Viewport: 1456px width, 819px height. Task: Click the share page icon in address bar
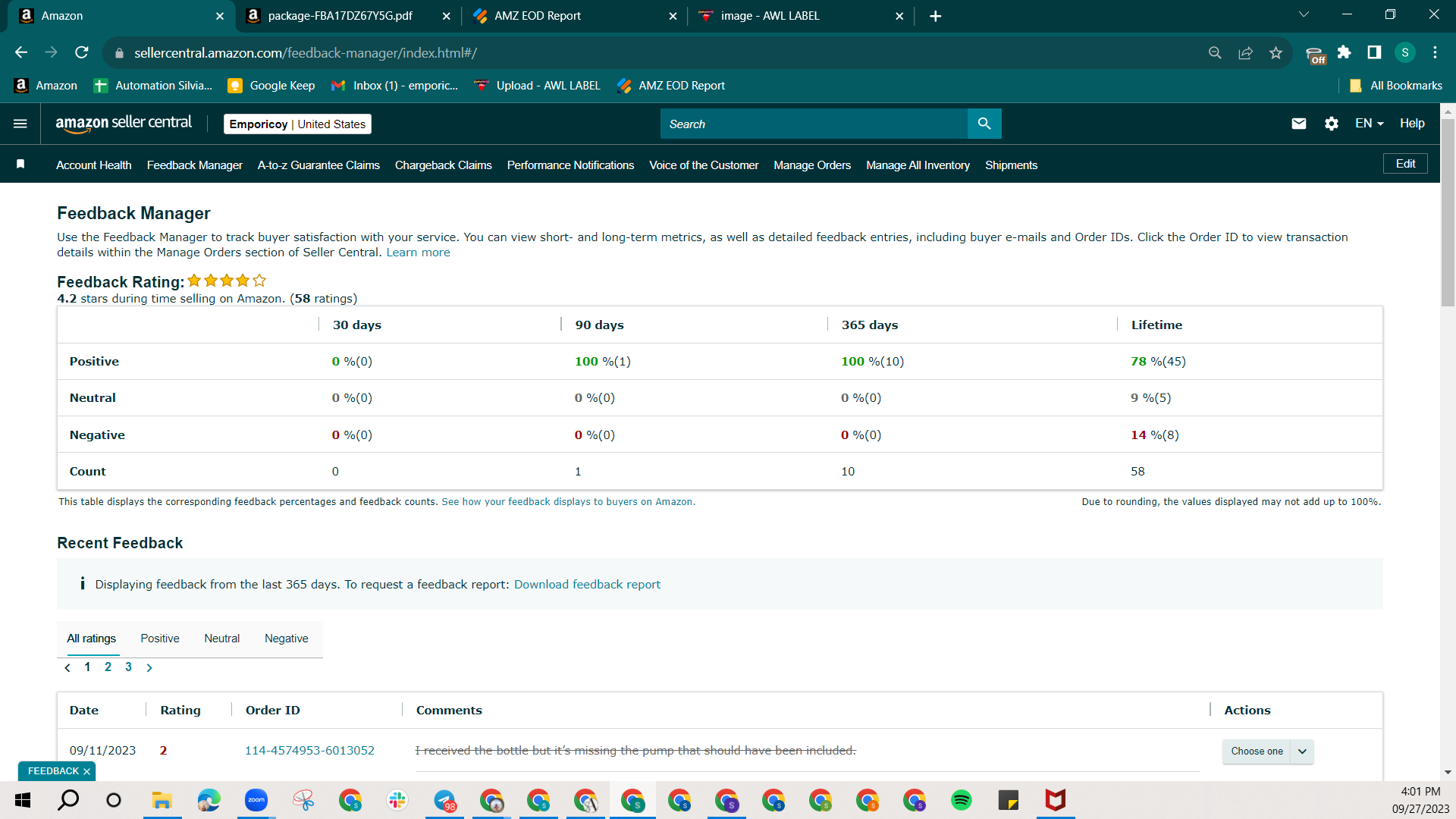[x=1245, y=52]
